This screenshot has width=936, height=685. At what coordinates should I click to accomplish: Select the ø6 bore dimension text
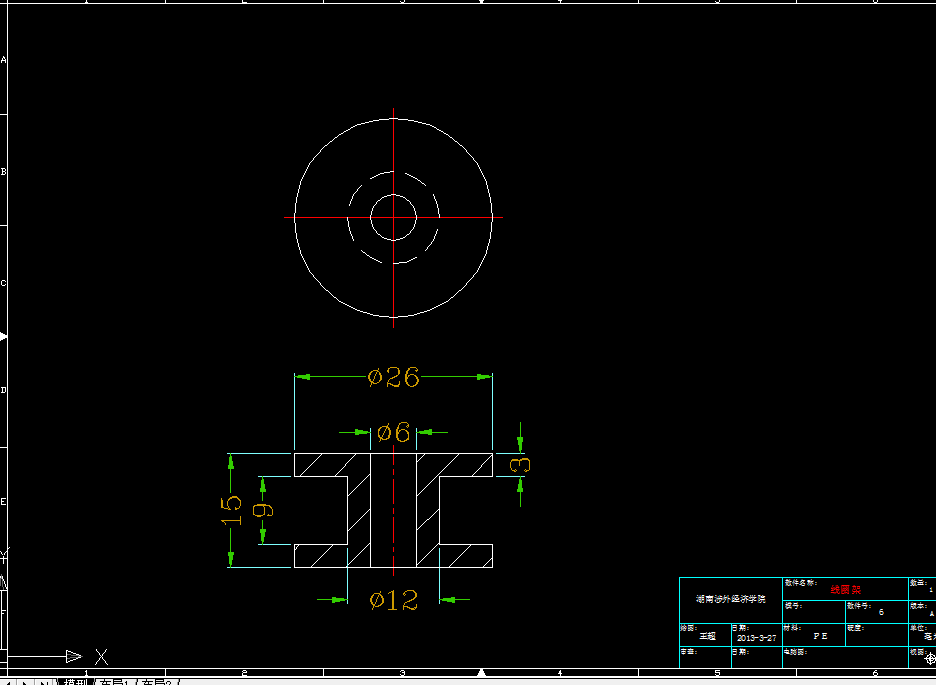point(393,432)
